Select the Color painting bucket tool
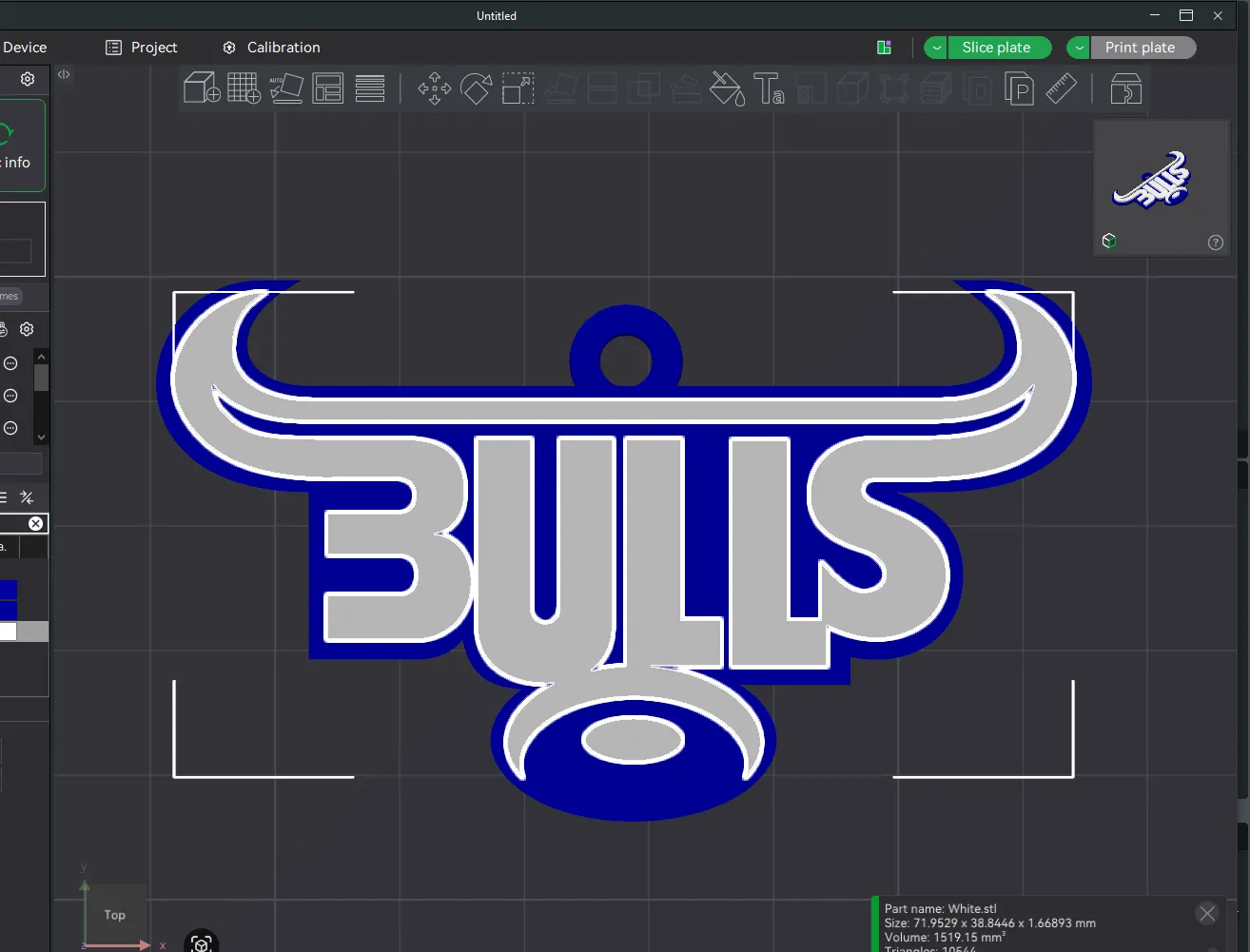This screenshot has height=952, width=1250. tap(728, 88)
